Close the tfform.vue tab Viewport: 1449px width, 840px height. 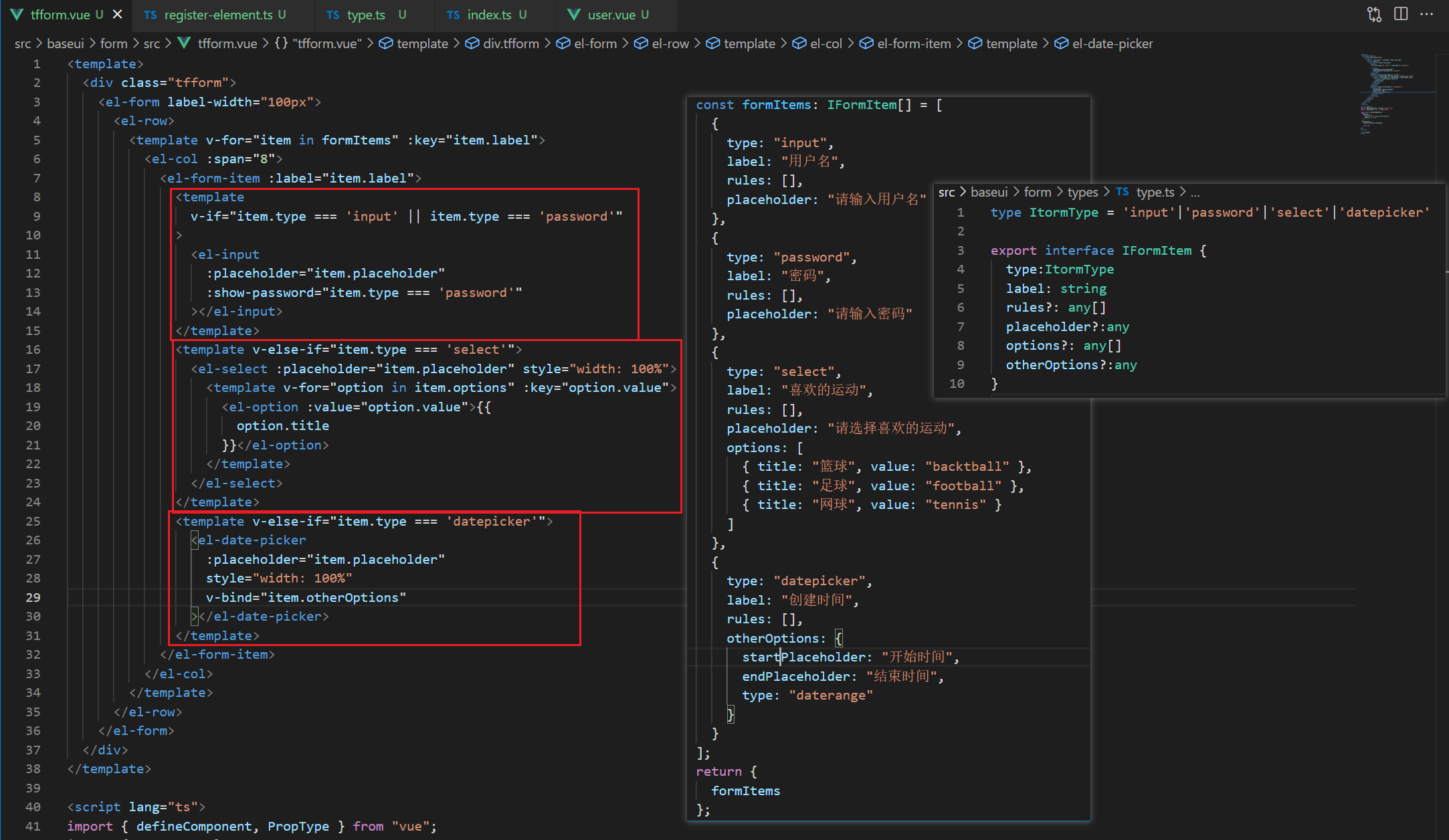pyautogui.click(x=118, y=14)
